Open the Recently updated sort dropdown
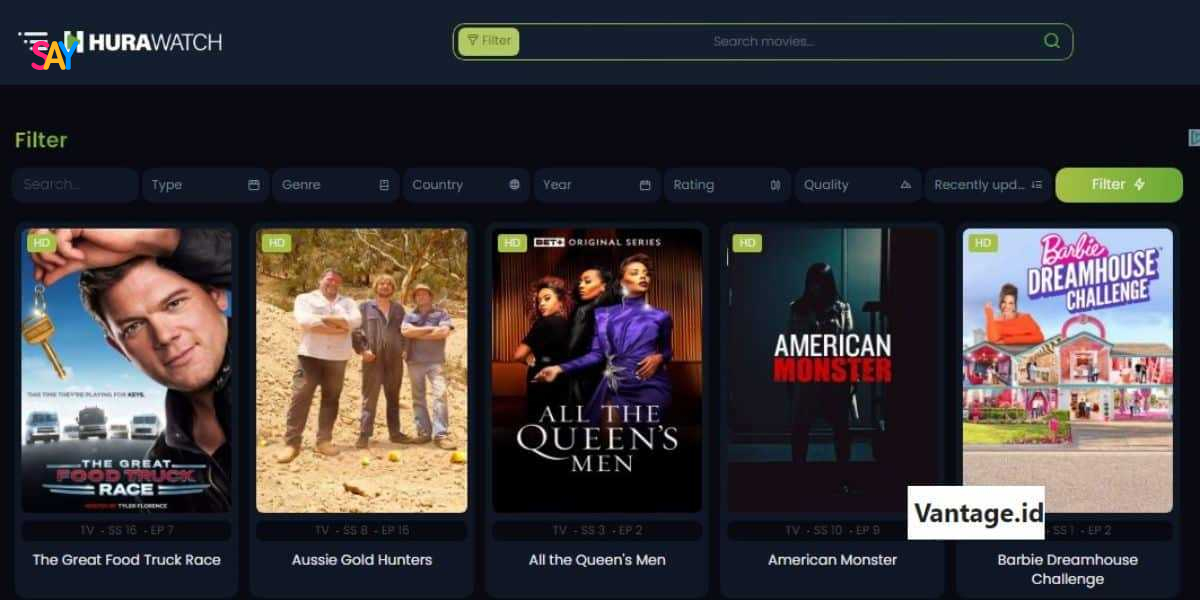This screenshot has width=1200, height=600. pos(988,185)
